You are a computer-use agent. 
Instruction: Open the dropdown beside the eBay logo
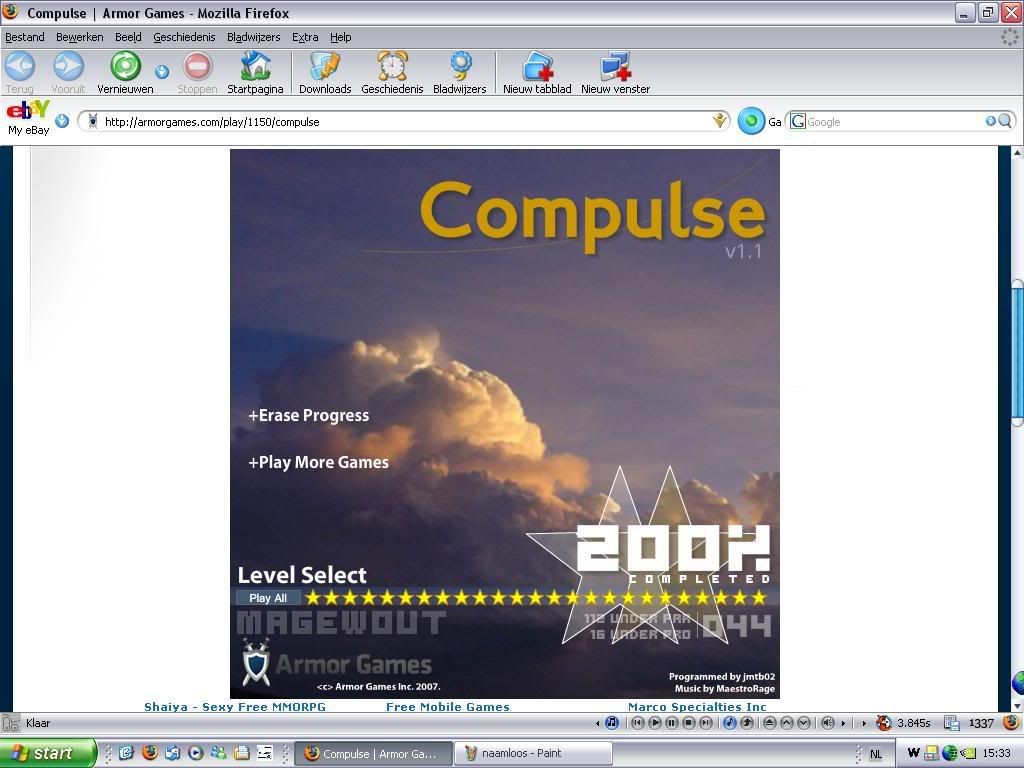62,121
